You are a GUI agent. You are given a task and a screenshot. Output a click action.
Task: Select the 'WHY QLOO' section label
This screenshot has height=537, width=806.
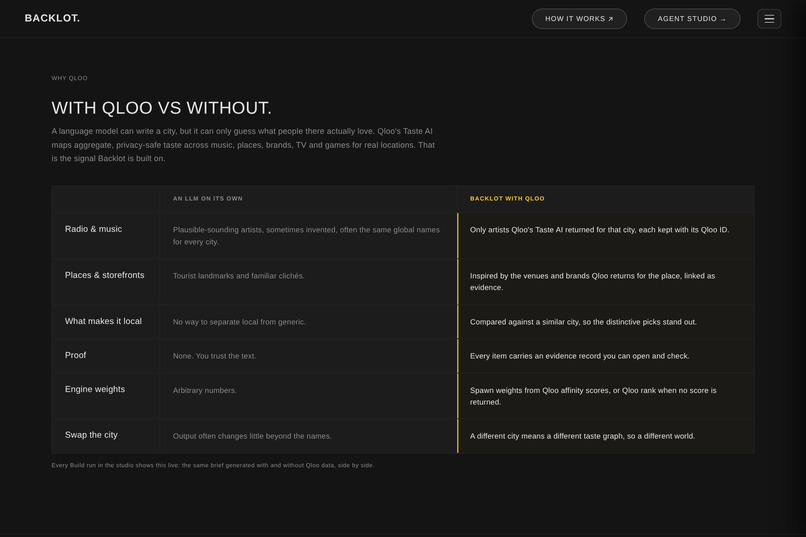pyautogui.click(x=69, y=78)
